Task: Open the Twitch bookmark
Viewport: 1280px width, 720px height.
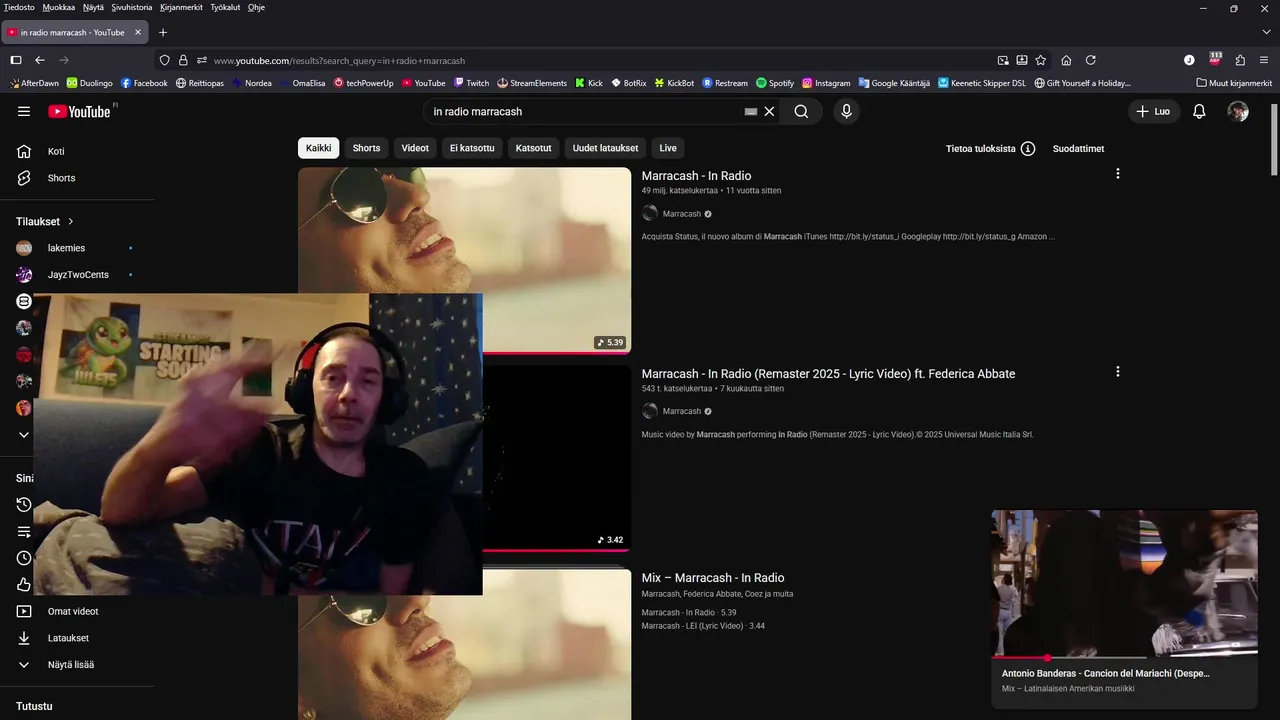Action: tap(471, 83)
